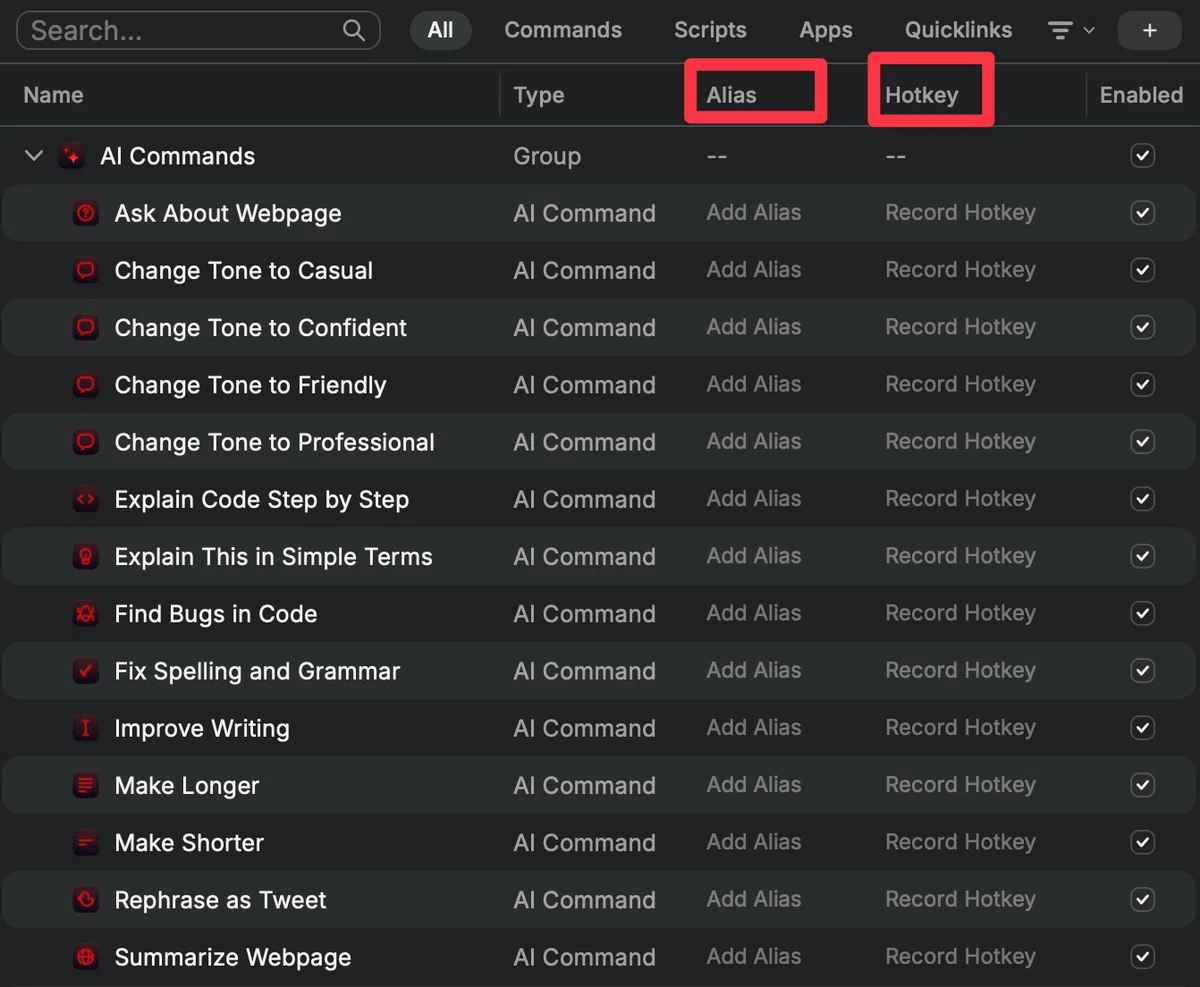Click the Rephrase as Tweet icon
The height and width of the screenshot is (987, 1200).
pyautogui.click(x=87, y=900)
